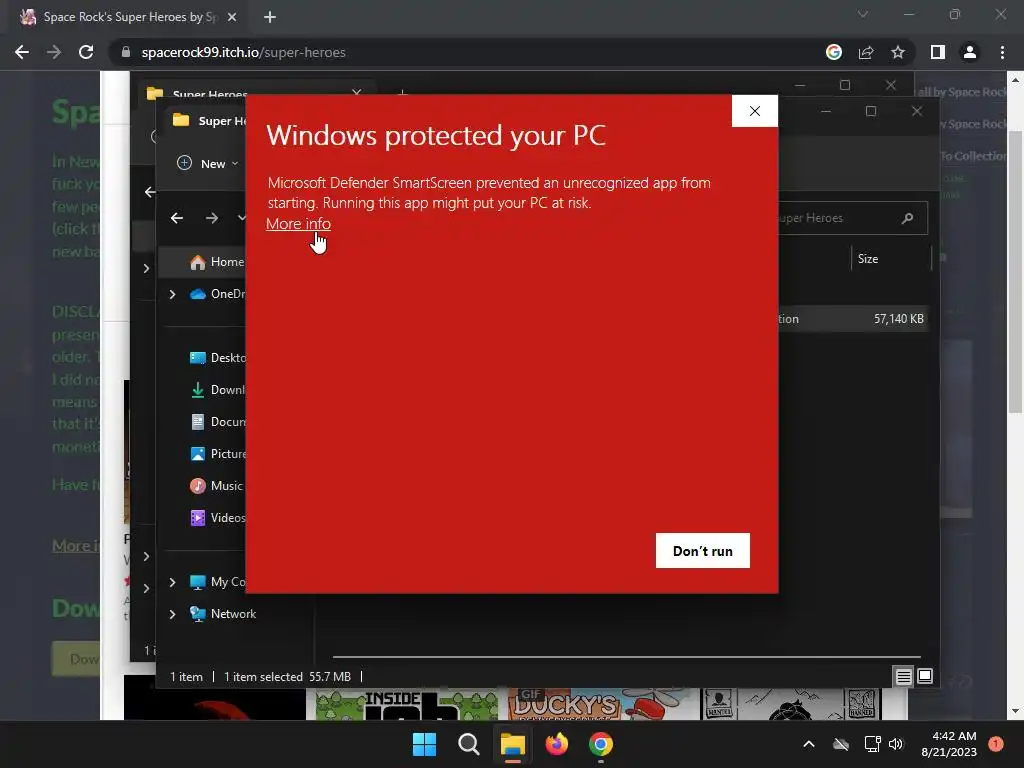Click the Don't run button
Image resolution: width=1024 pixels, height=768 pixels.
[x=703, y=551]
